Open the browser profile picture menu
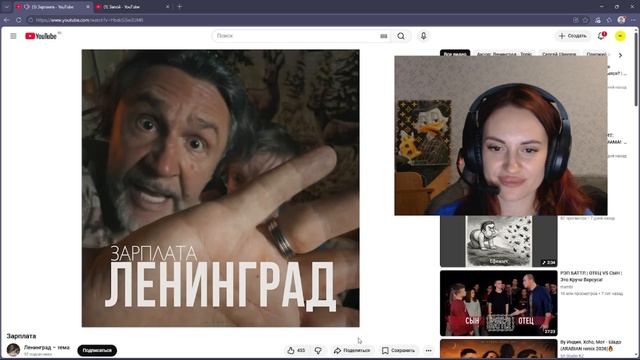This screenshot has height=360, width=640. [621, 20]
